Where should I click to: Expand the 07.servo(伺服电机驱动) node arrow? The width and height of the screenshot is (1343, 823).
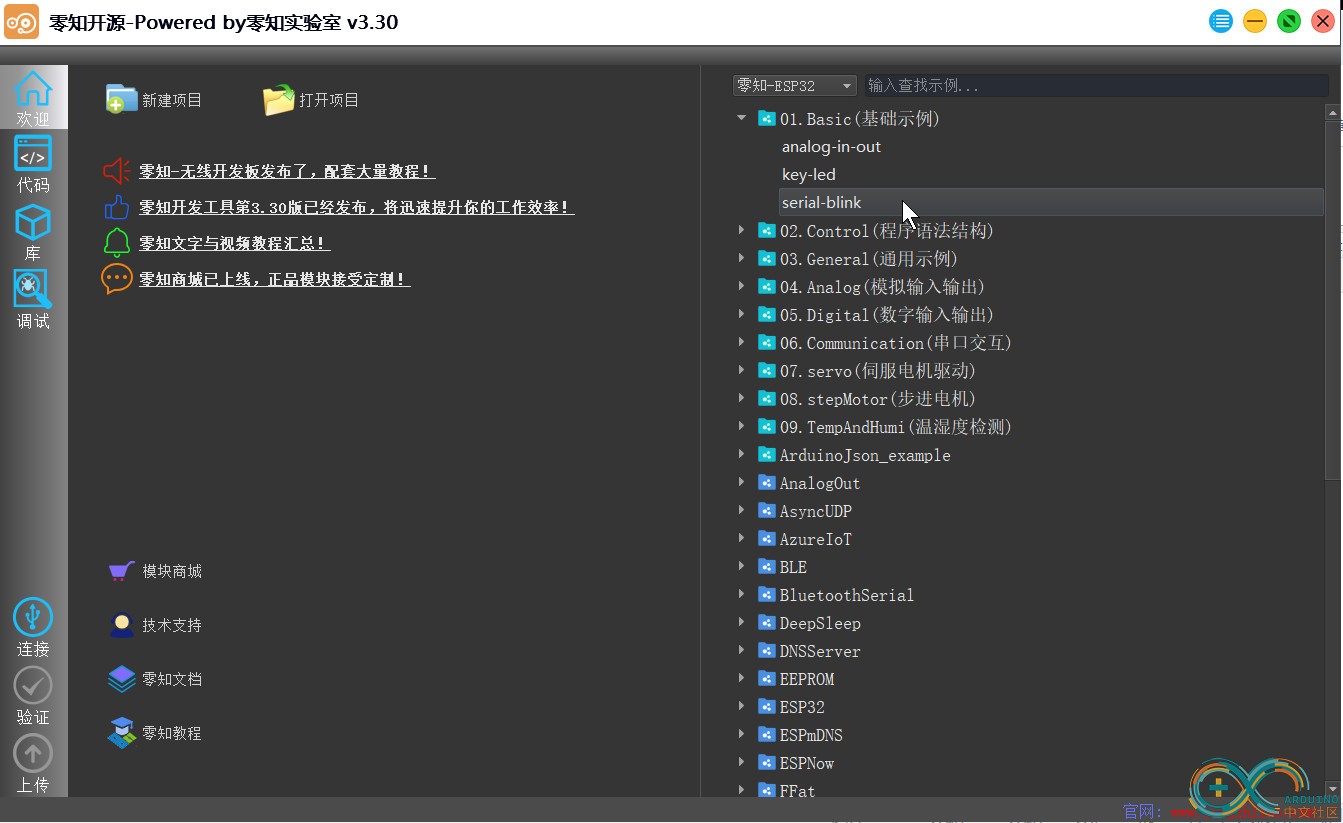(741, 370)
